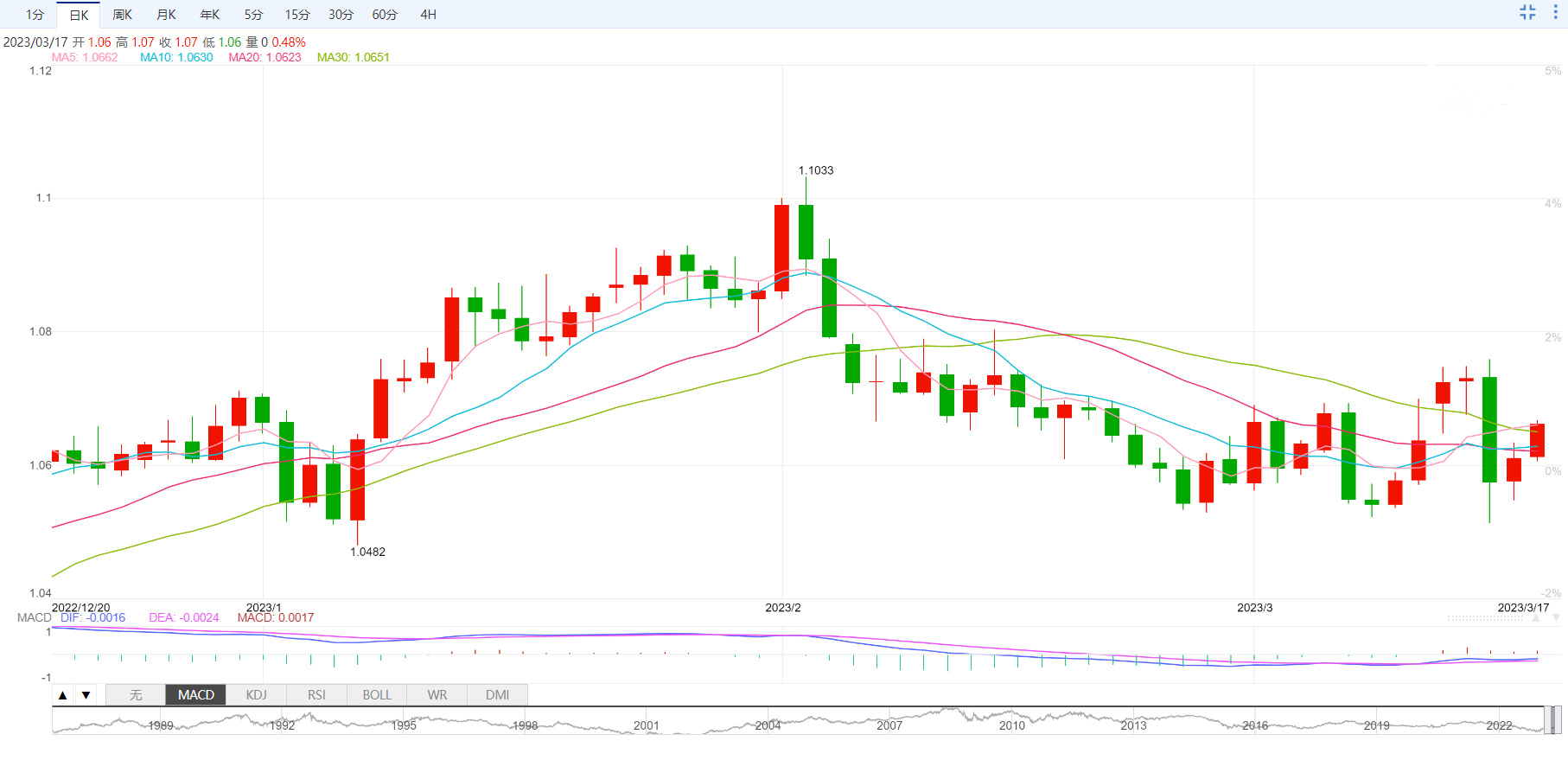Viewport: 1568px width, 760px height.
Task: Click the 1.1 price axis label
Action: point(43,198)
